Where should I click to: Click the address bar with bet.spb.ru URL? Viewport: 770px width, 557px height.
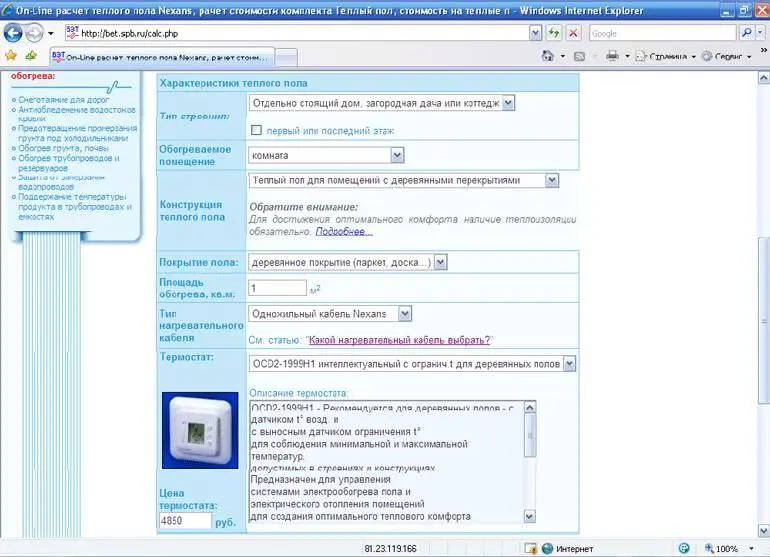[x=297, y=33]
